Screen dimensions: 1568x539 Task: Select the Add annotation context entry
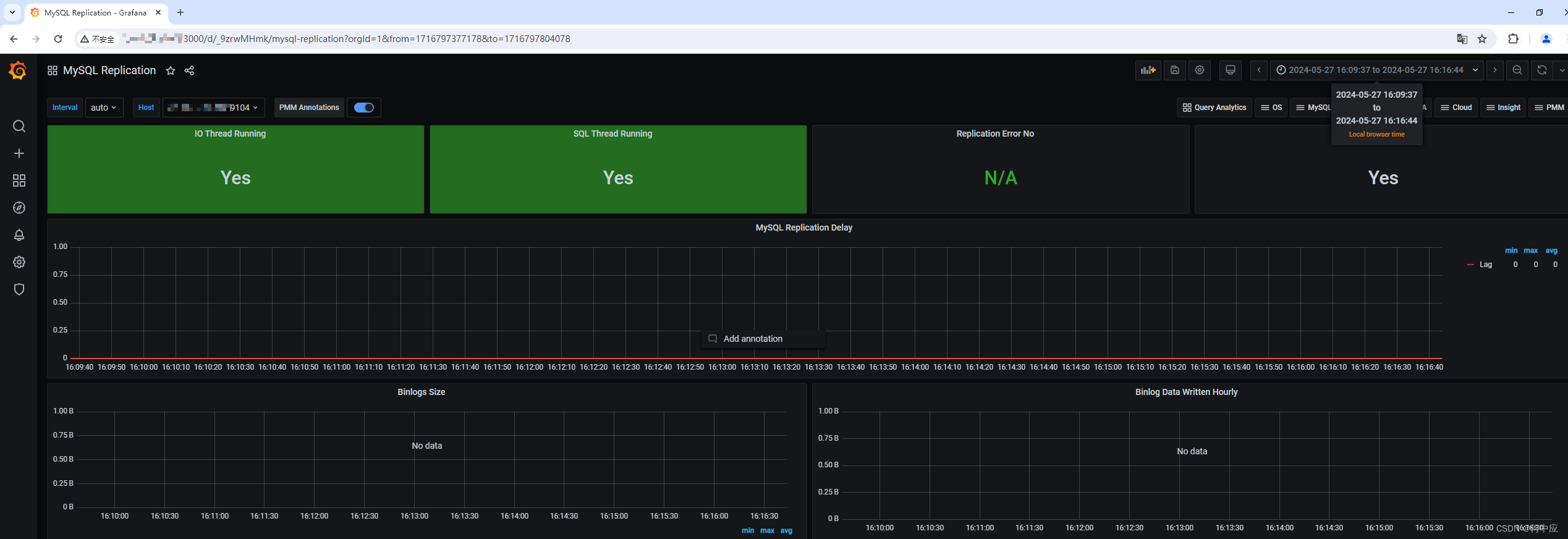763,339
